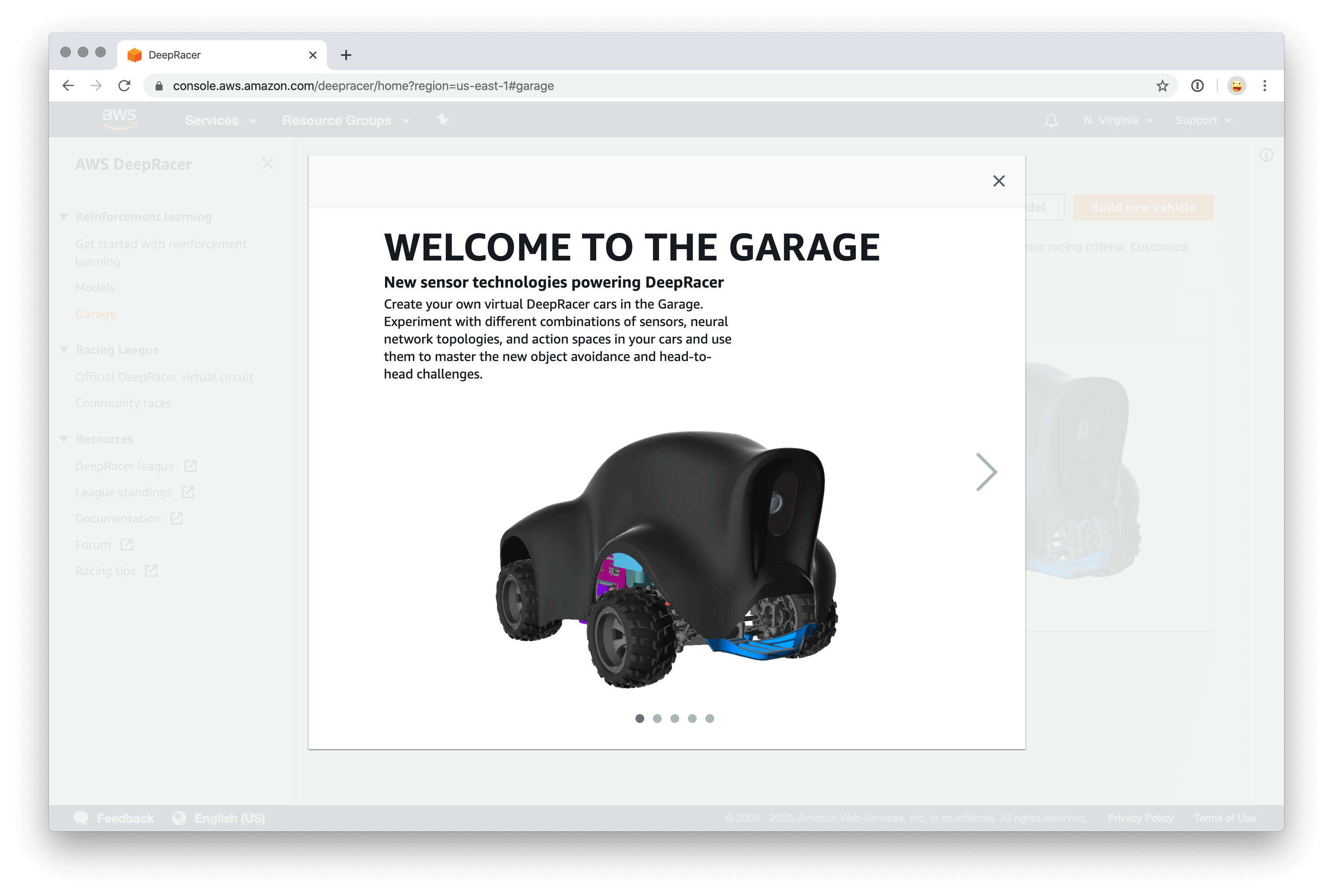Click the League standings external link icon
This screenshot has height=896, width=1333.
coord(188,492)
